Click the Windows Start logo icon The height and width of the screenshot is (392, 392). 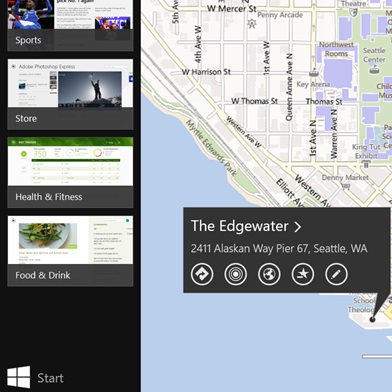pyautogui.click(x=19, y=377)
